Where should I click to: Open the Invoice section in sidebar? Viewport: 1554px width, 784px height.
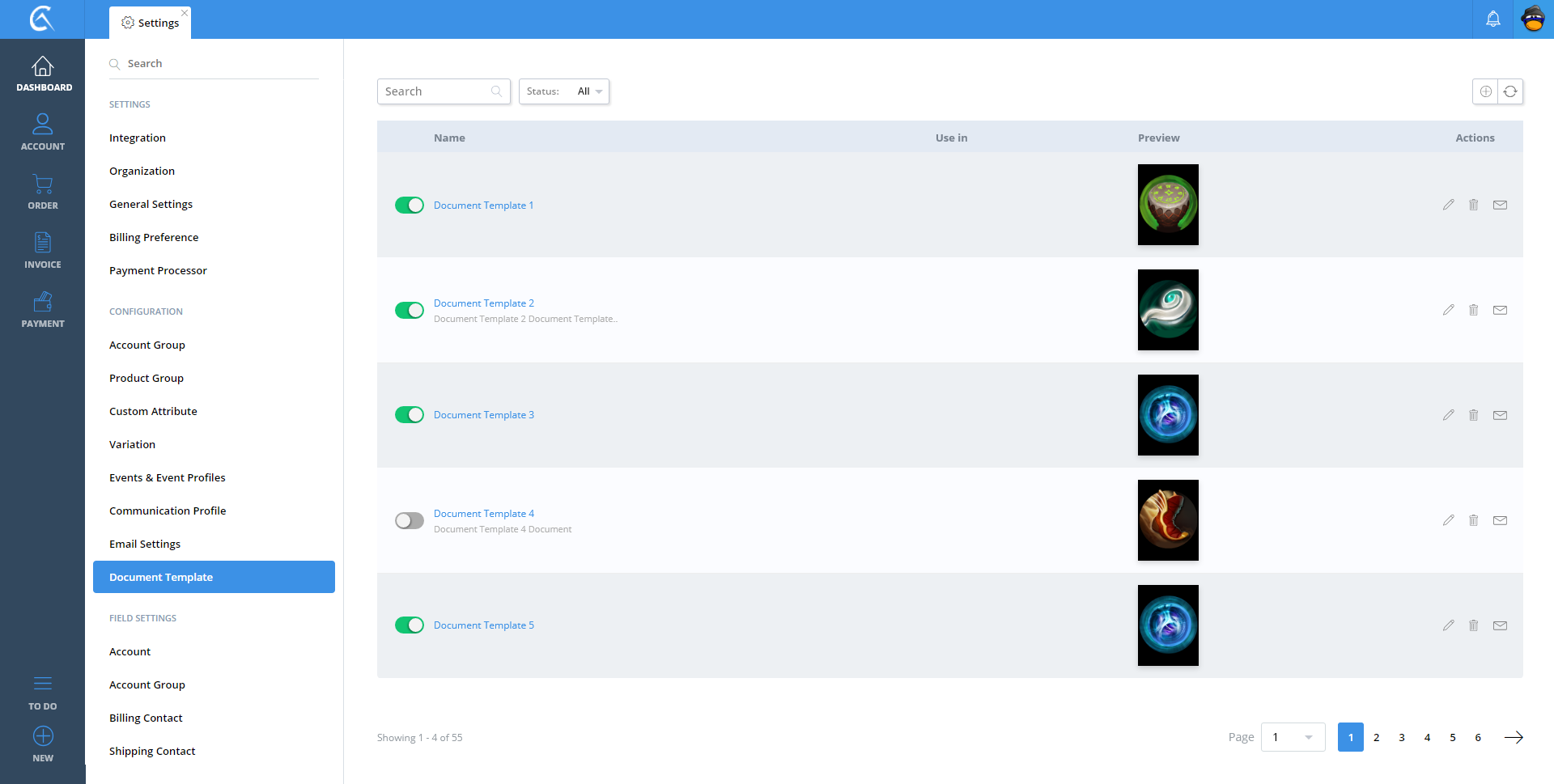[43, 250]
